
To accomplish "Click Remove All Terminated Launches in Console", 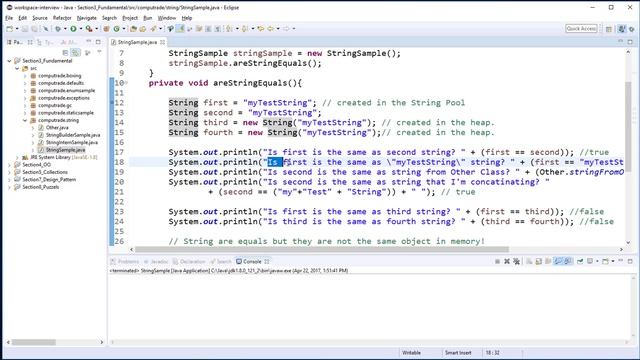I will [516, 261].
